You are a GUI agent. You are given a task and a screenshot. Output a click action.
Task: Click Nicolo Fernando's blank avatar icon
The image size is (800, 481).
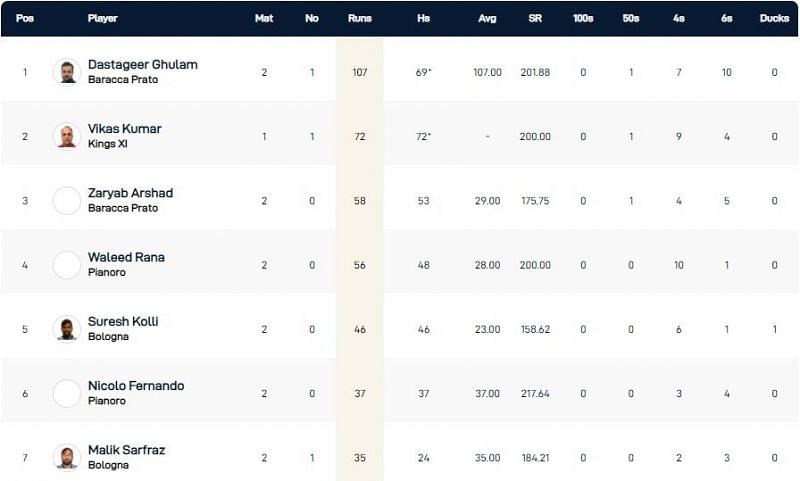click(x=67, y=393)
